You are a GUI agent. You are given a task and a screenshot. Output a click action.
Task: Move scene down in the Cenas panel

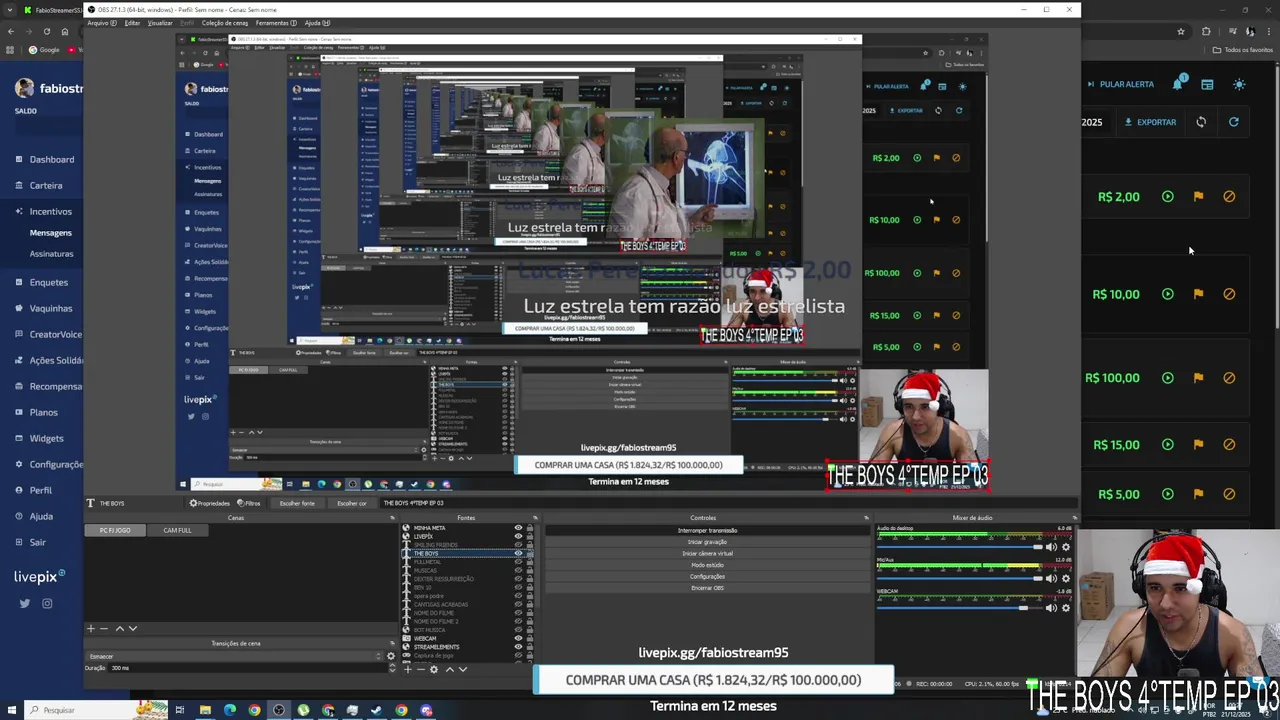coord(132,628)
